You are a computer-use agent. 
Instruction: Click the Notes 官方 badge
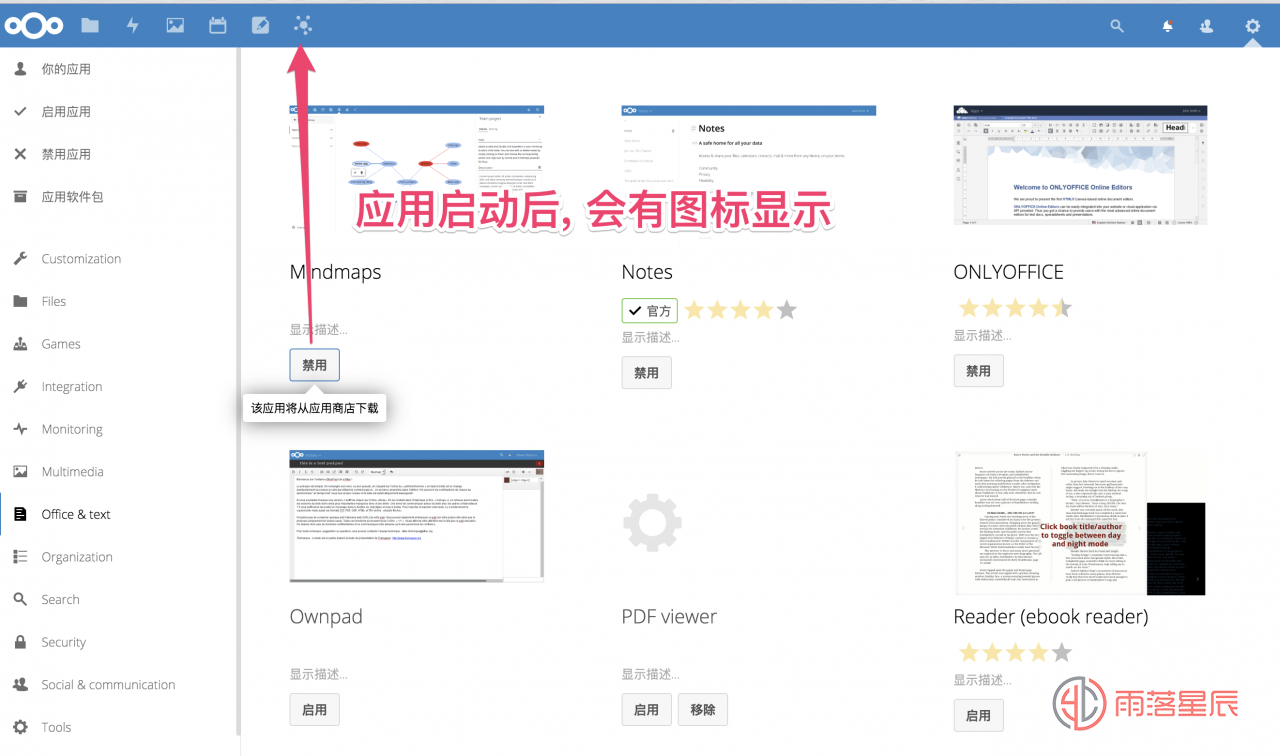pos(649,310)
